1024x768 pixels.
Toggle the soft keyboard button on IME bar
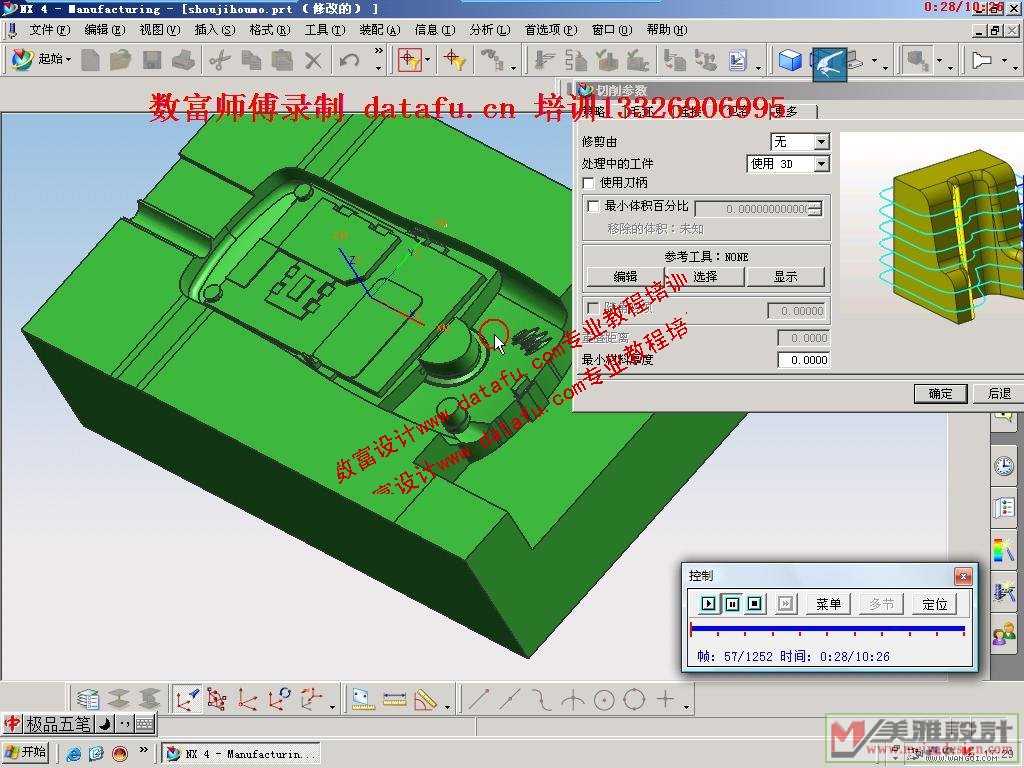[145, 724]
